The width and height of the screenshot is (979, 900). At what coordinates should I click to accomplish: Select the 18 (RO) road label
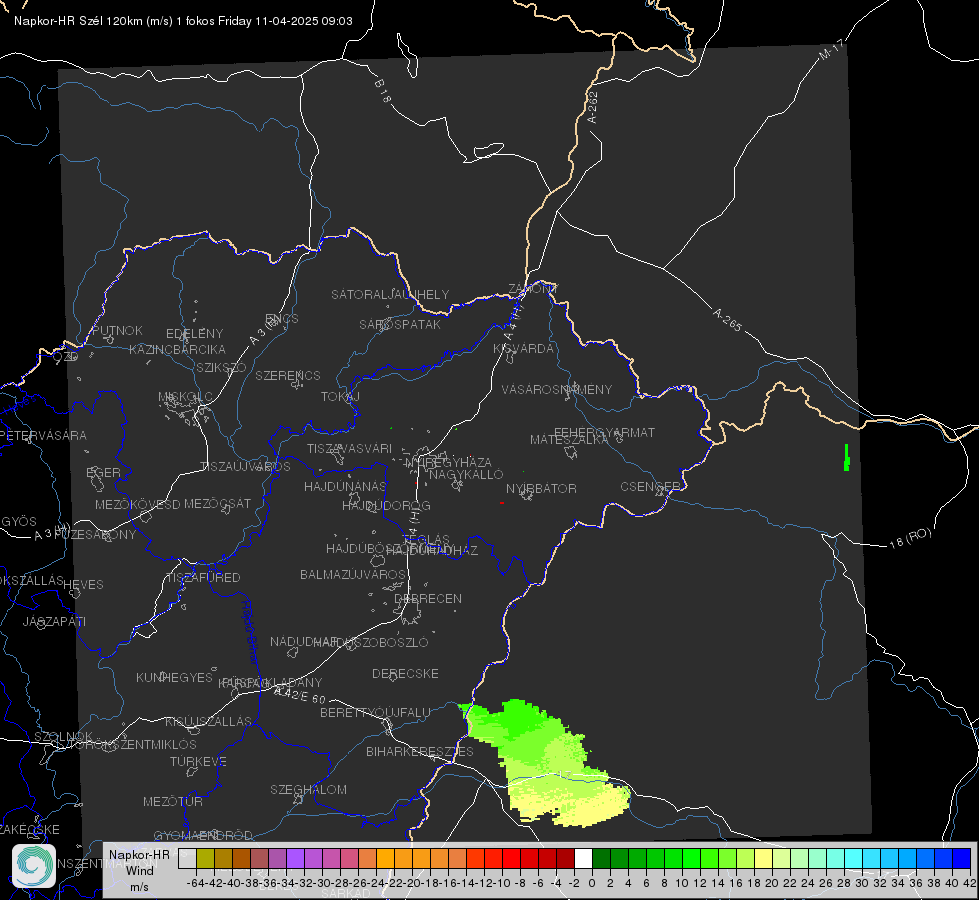[910, 538]
